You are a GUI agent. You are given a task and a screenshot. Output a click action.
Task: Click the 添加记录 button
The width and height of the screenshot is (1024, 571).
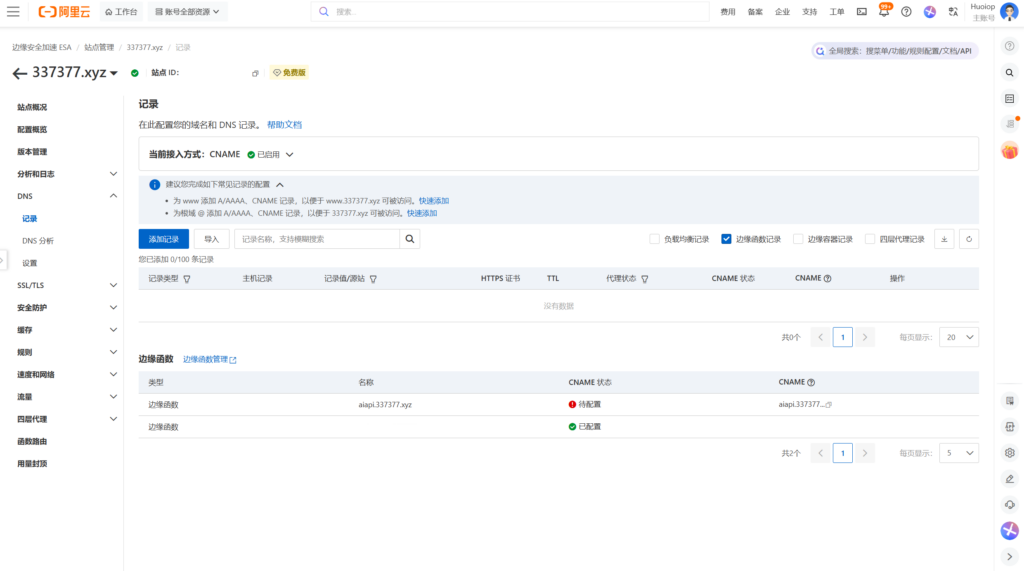[x=163, y=239]
